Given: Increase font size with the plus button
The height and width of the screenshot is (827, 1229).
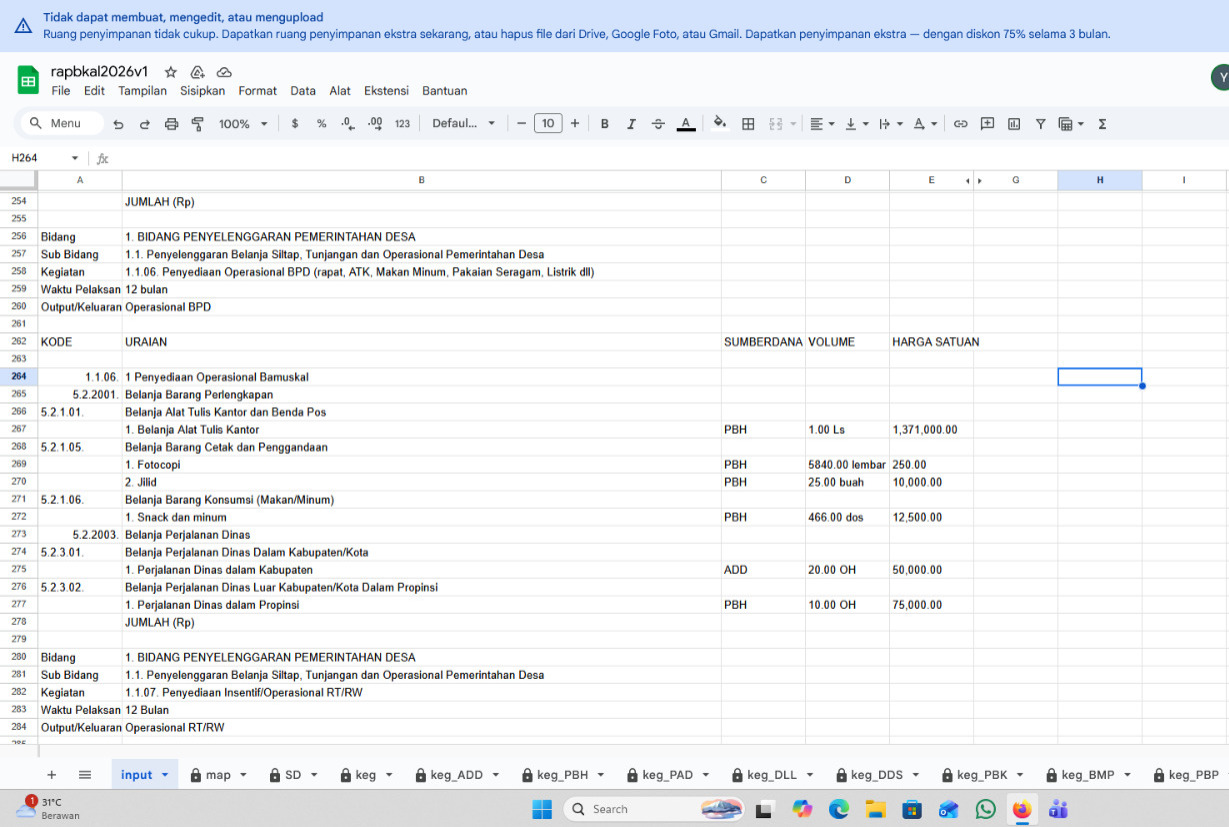Looking at the screenshot, I should pyautogui.click(x=575, y=124).
